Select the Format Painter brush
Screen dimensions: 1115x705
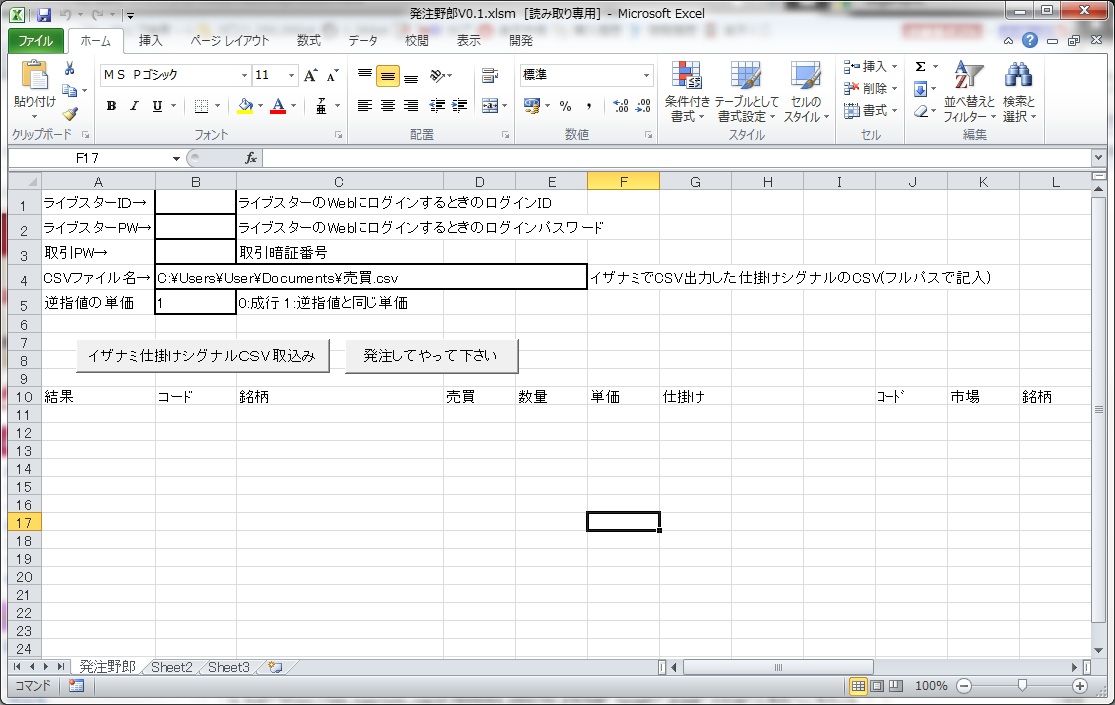[x=70, y=113]
